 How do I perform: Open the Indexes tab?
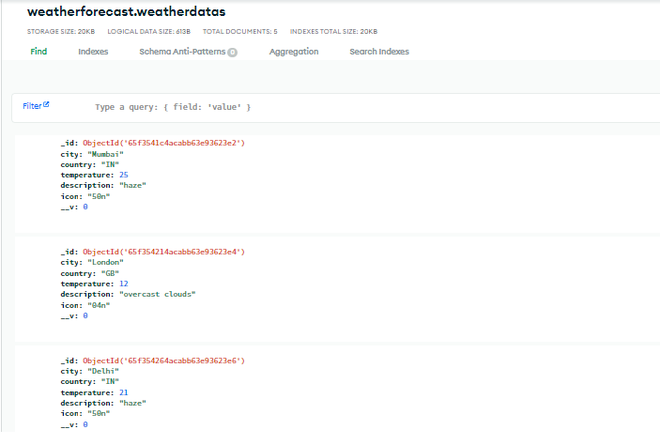coord(93,52)
